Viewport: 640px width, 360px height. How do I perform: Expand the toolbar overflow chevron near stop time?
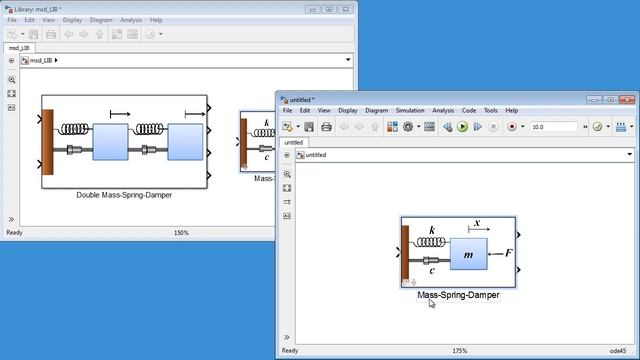pyautogui.click(x=585, y=127)
